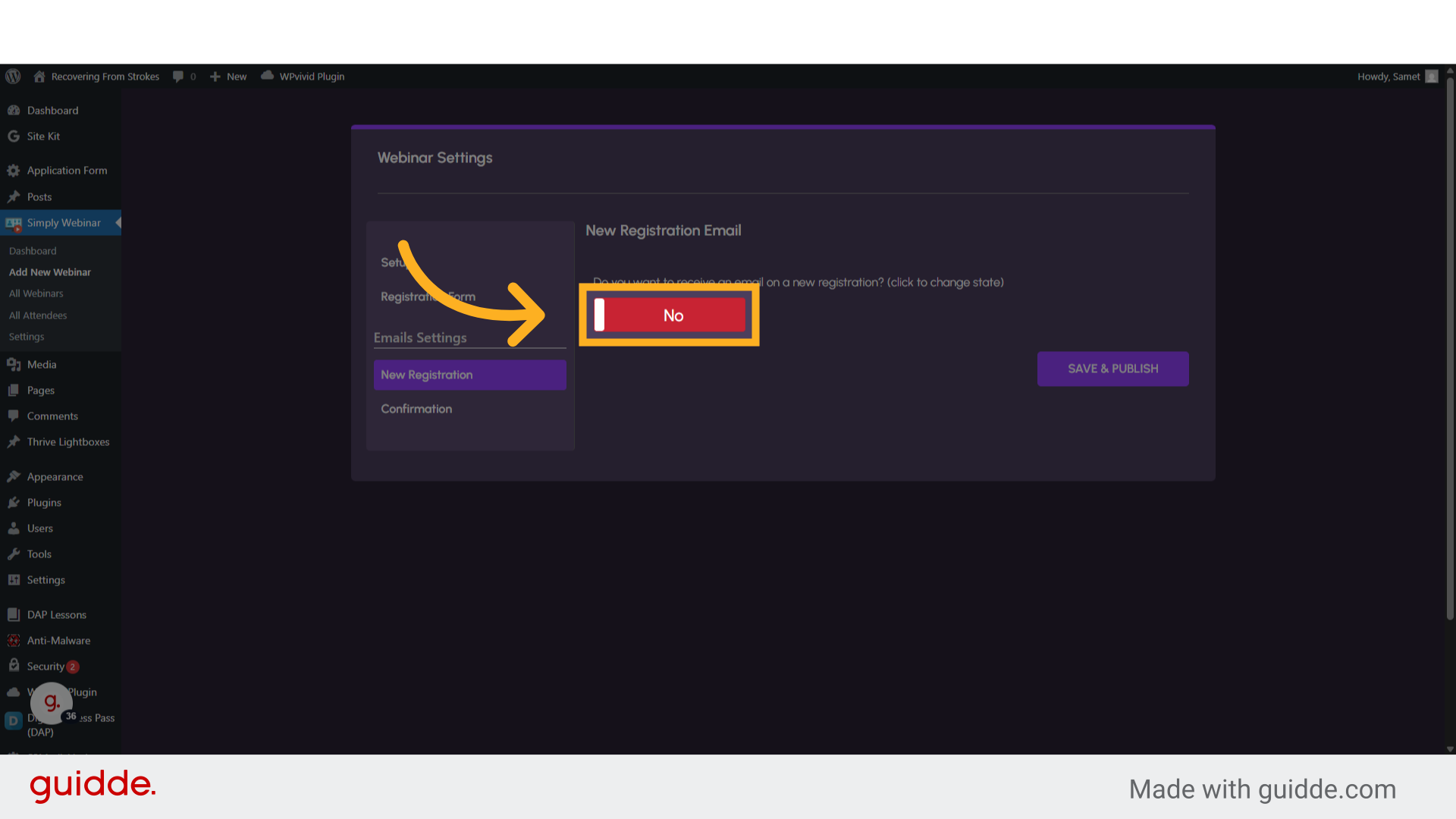Viewport: 1456px width, 819px height.
Task: Open the All Webinars link
Action: pyautogui.click(x=36, y=293)
